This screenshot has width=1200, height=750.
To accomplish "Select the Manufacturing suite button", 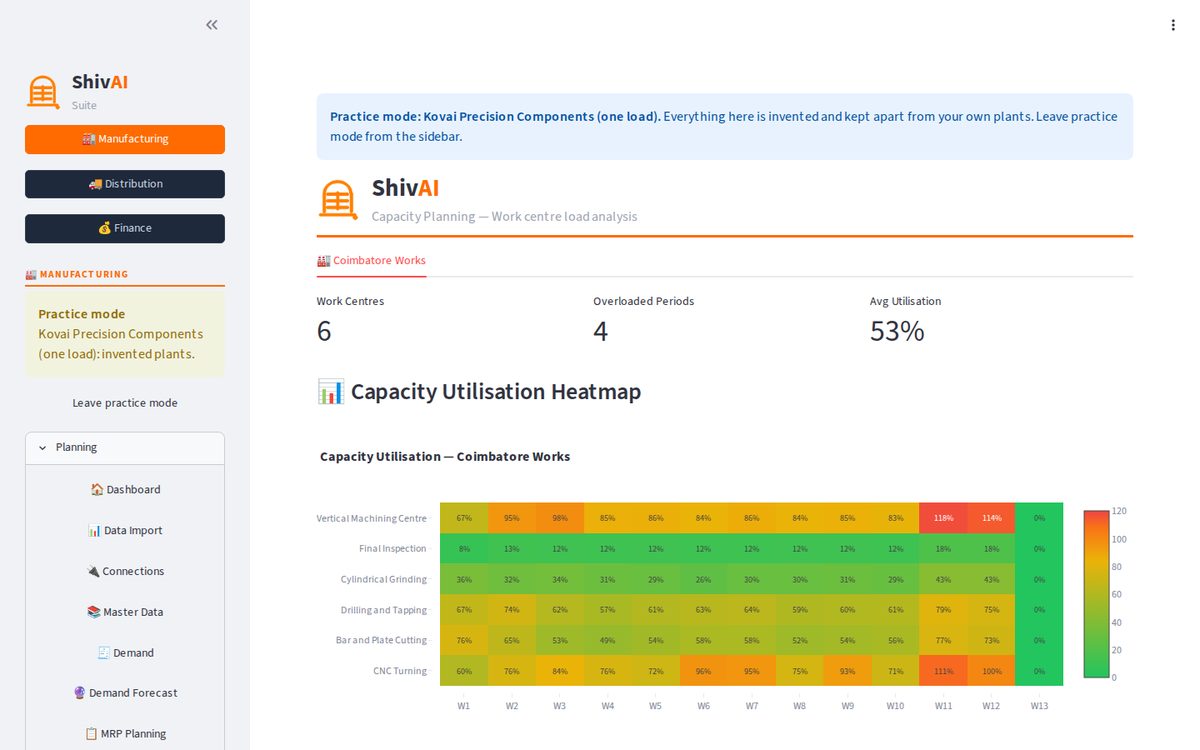I will [x=125, y=139].
